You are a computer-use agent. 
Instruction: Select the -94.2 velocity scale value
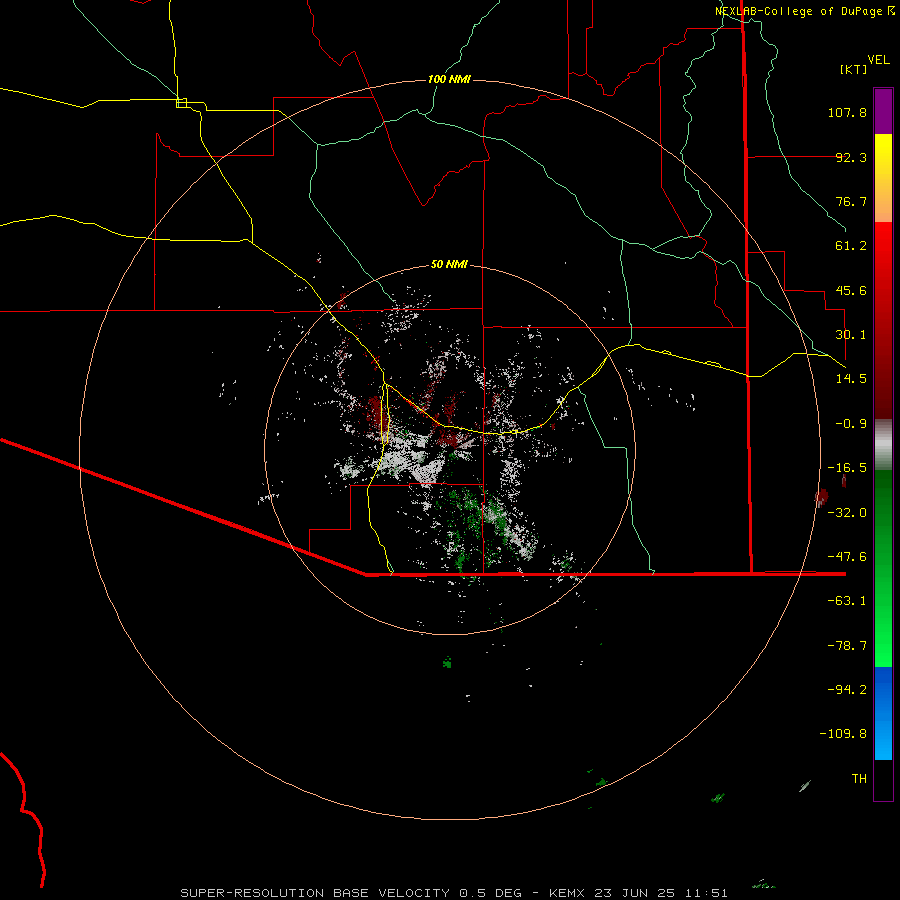pyautogui.click(x=847, y=690)
